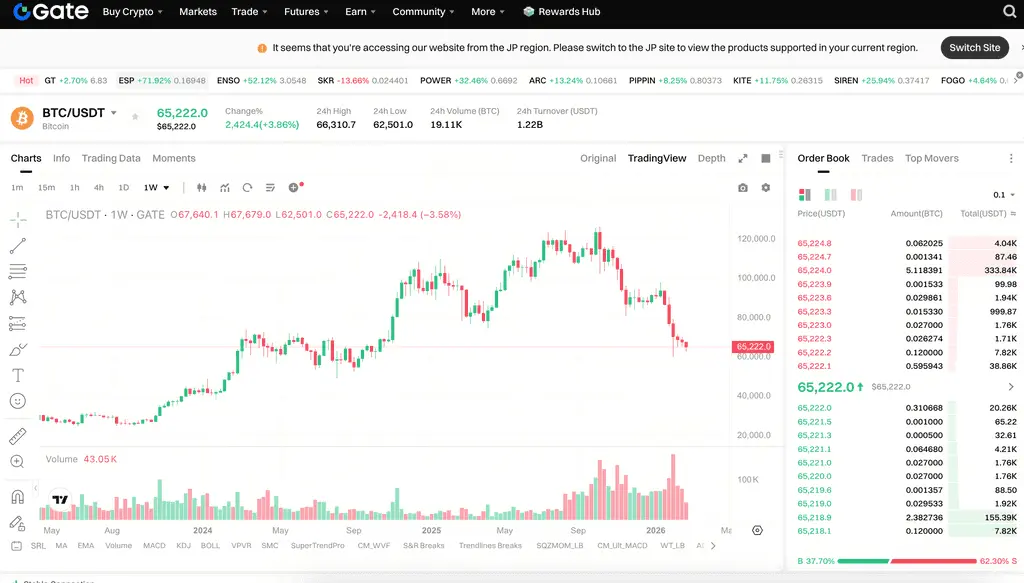Select the 4h timeframe

coord(99,187)
